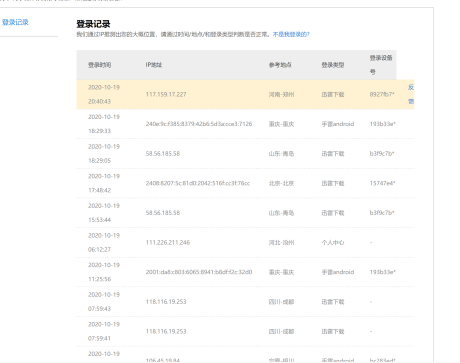Click the 河南-郑州 location in the highlighted row
460x363 pixels.
point(281,95)
